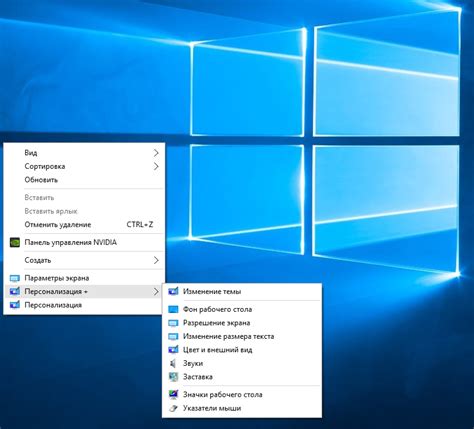
Task: Choose the bottom Персонализация entry
Action: pos(84,305)
